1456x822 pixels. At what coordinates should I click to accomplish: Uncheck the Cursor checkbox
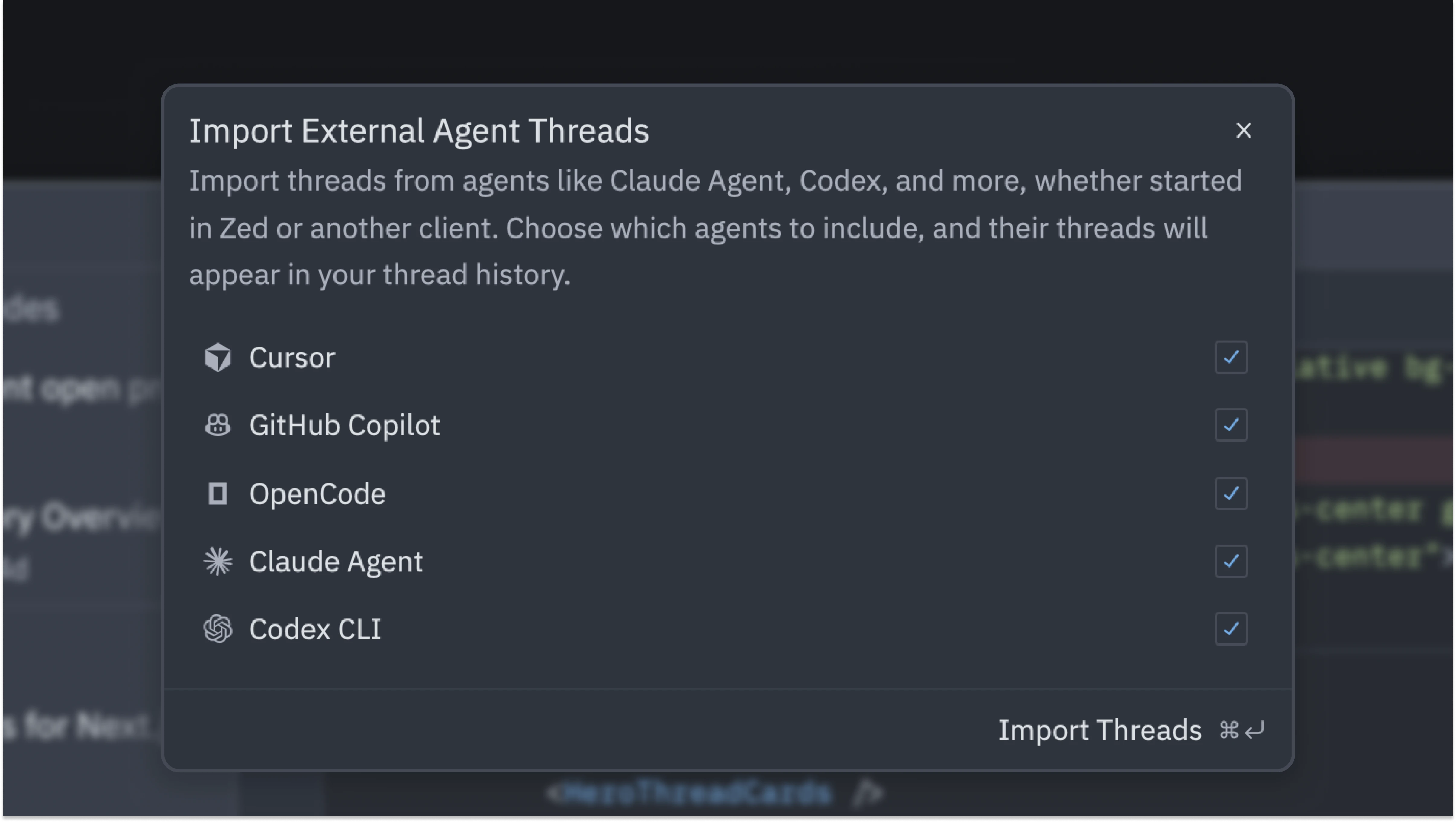(x=1230, y=357)
